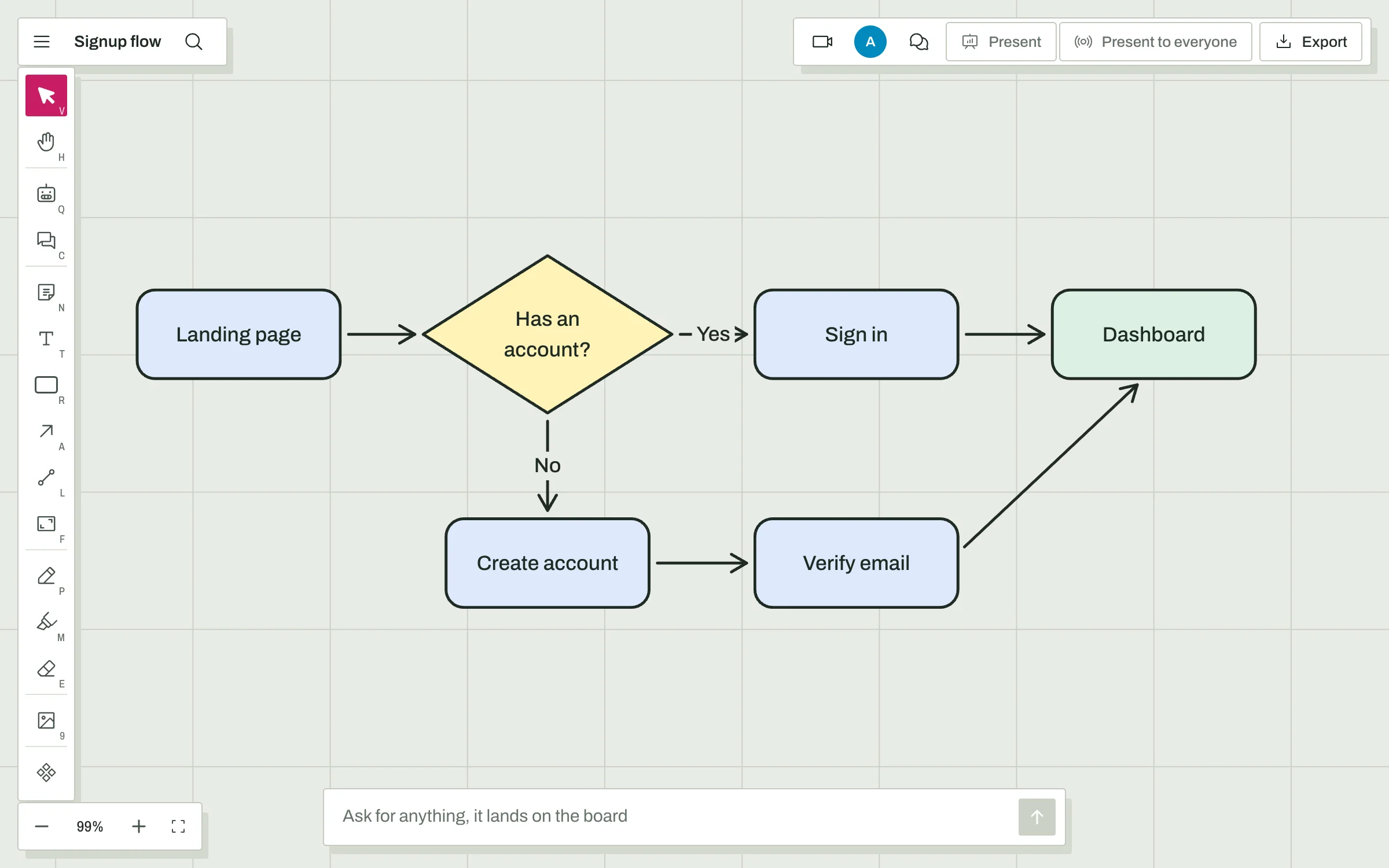Viewport: 1389px width, 868px height.
Task: Select the Verify email node
Action: coord(856,563)
